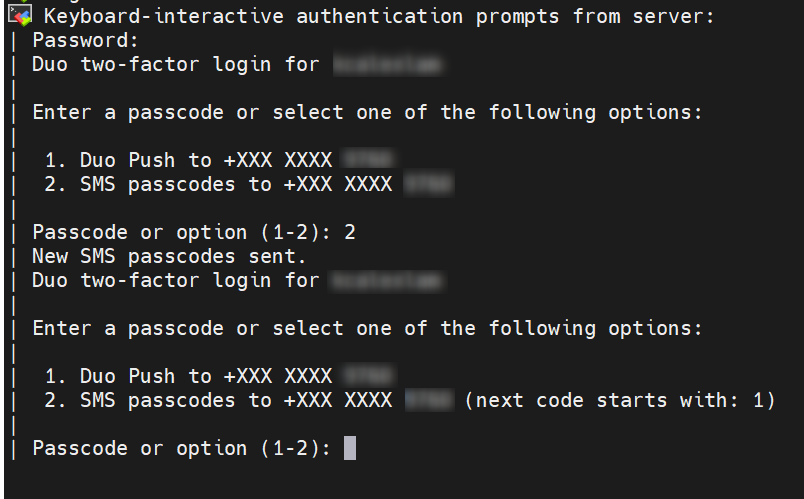Click the Password: prompt line
804x499 pixels.
(x=85, y=41)
